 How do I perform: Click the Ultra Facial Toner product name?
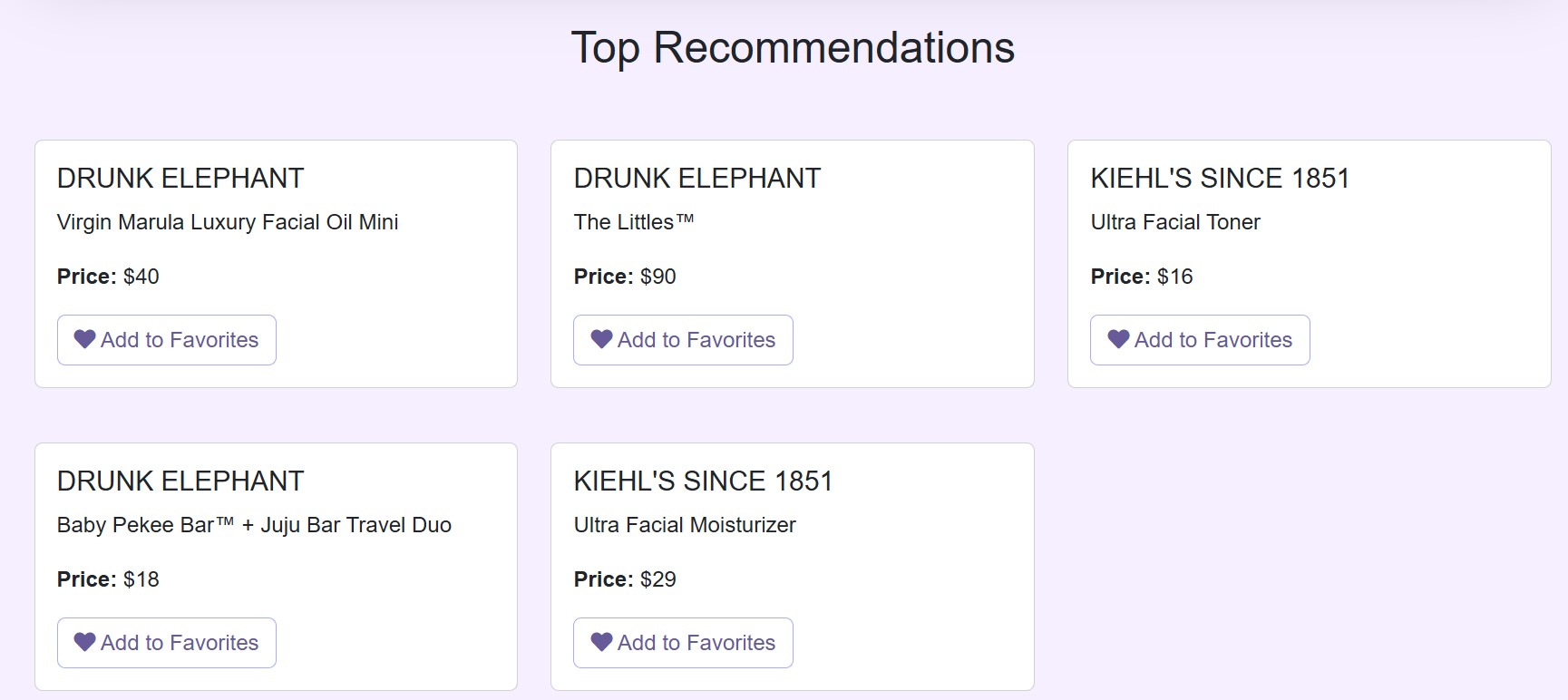click(x=1175, y=222)
